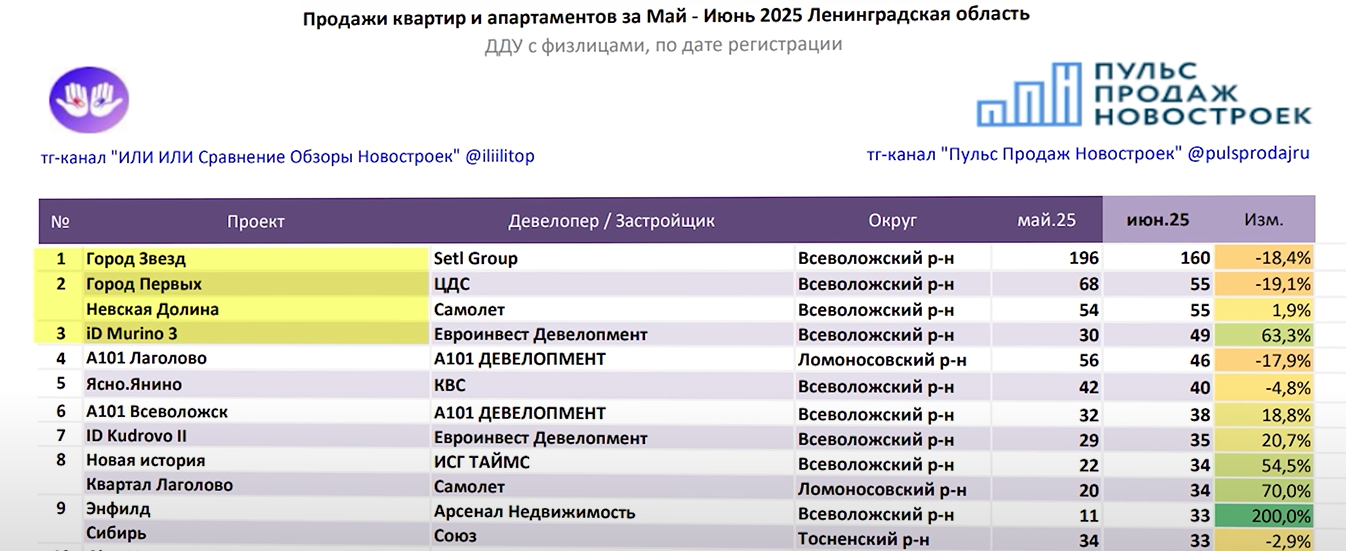This screenshot has height=551, width=1346.
Task: Select the "iD Murino 3" project row
Action: [132, 334]
